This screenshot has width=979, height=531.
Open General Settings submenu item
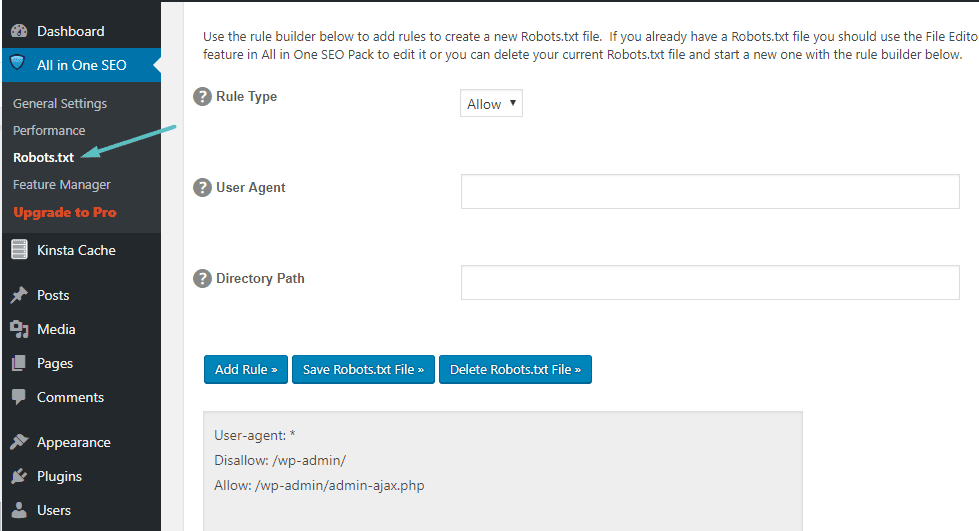pyautogui.click(x=60, y=103)
